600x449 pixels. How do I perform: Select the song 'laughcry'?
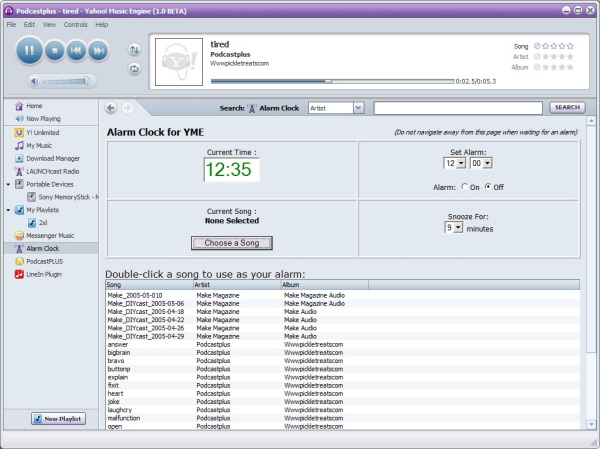pyautogui.click(x=119, y=410)
